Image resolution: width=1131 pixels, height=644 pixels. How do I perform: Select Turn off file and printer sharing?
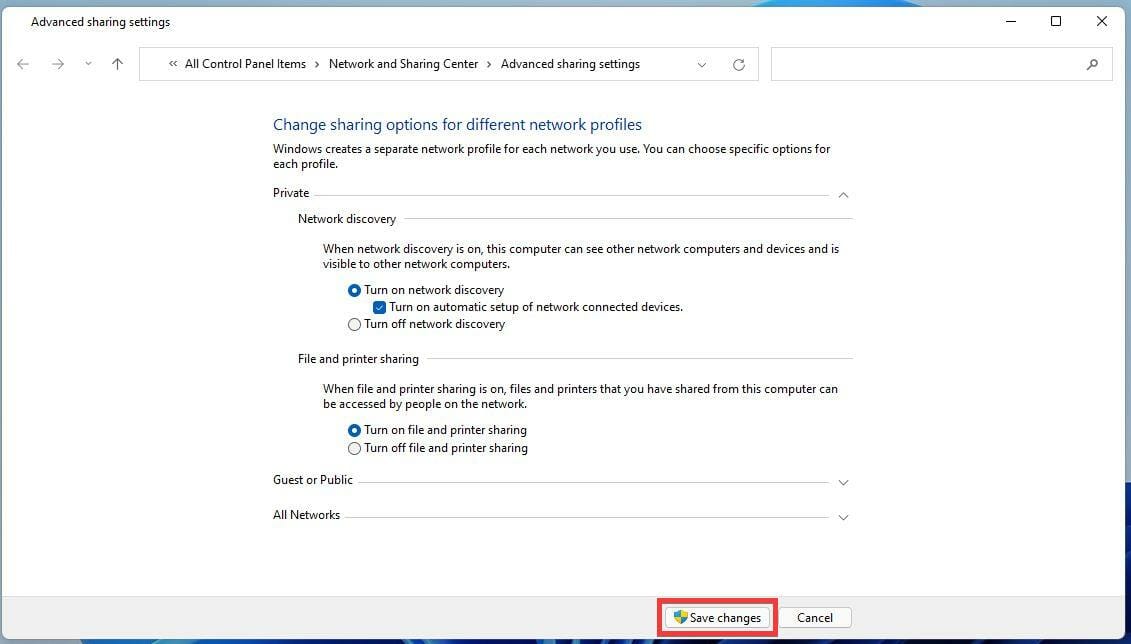click(354, 448)
